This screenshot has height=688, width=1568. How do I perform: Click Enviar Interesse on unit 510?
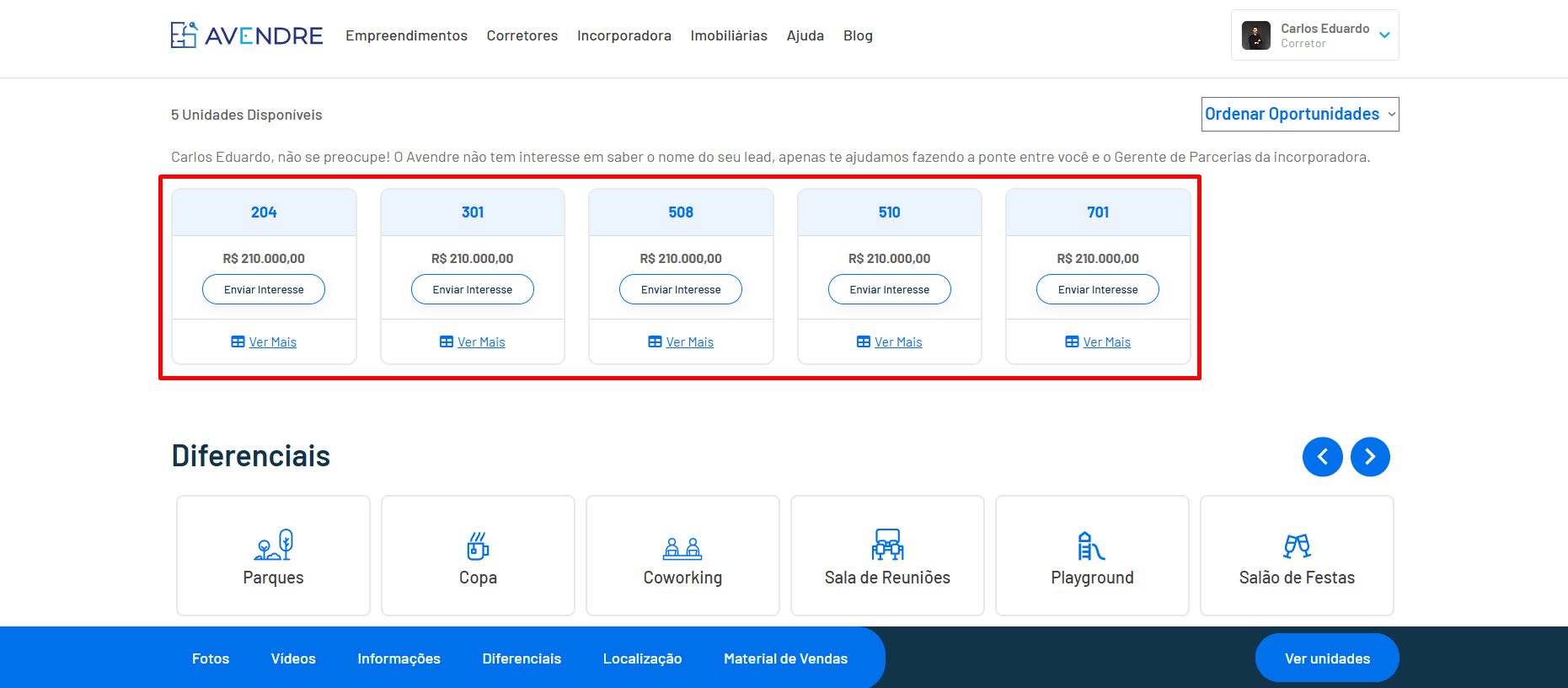point(890,289)
